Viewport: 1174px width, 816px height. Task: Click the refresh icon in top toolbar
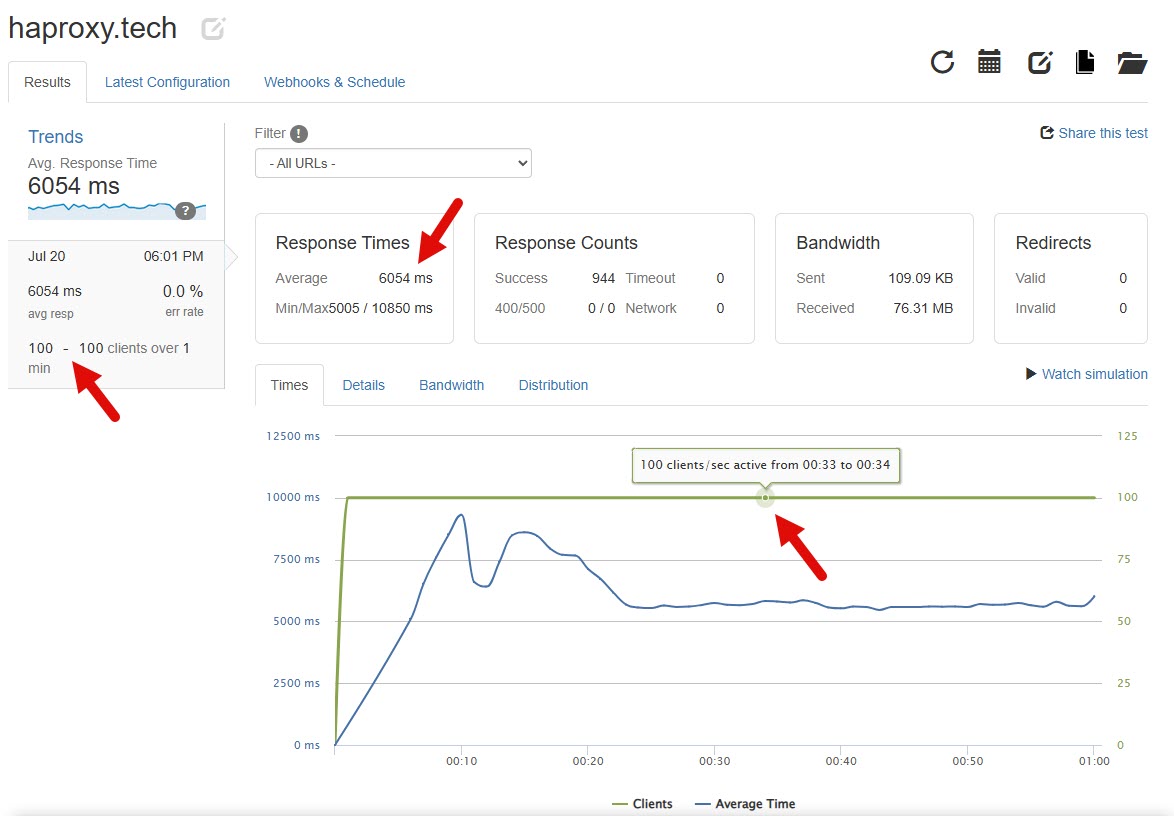942,63
